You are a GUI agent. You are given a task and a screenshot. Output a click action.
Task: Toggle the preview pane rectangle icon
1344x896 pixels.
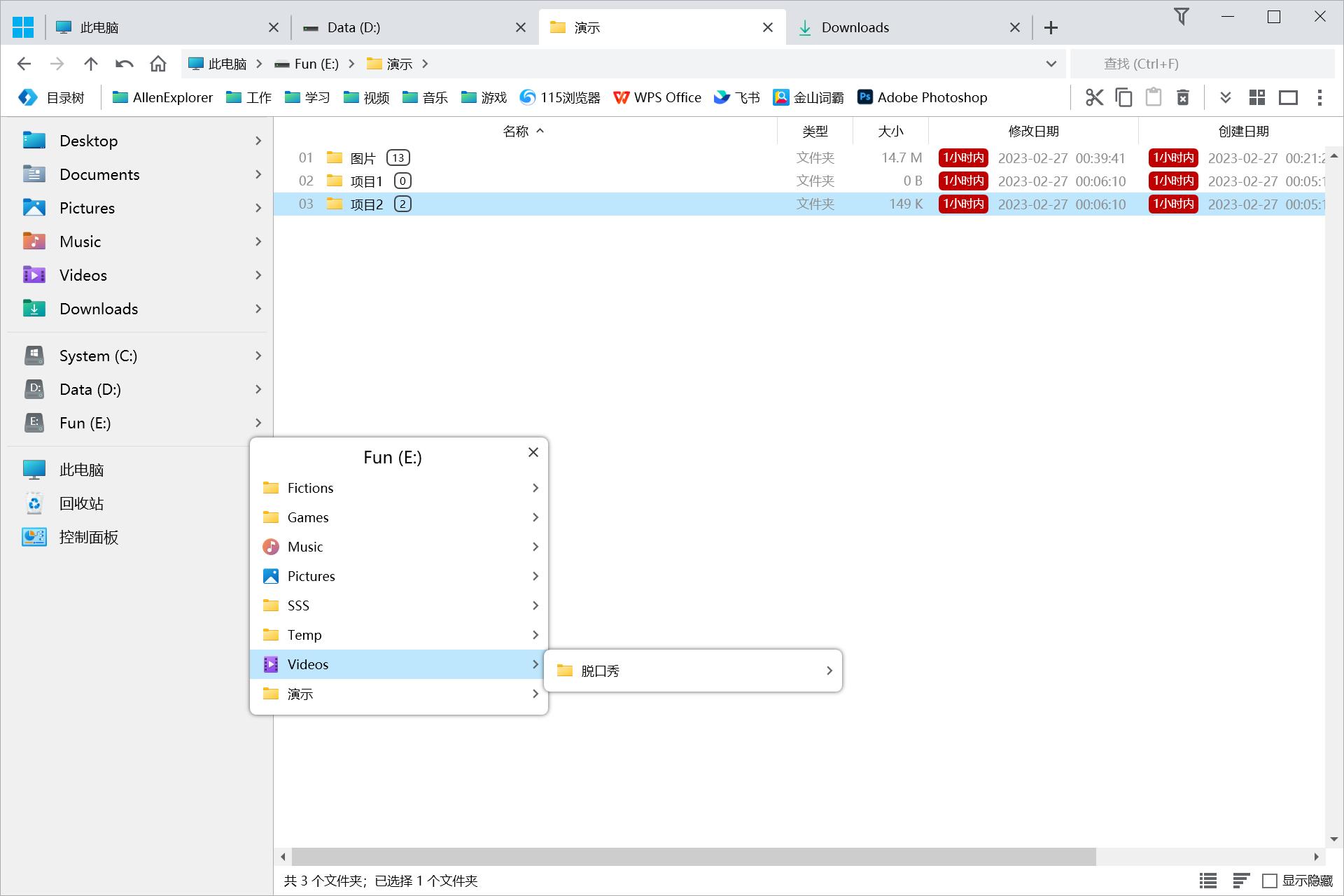1288,97
